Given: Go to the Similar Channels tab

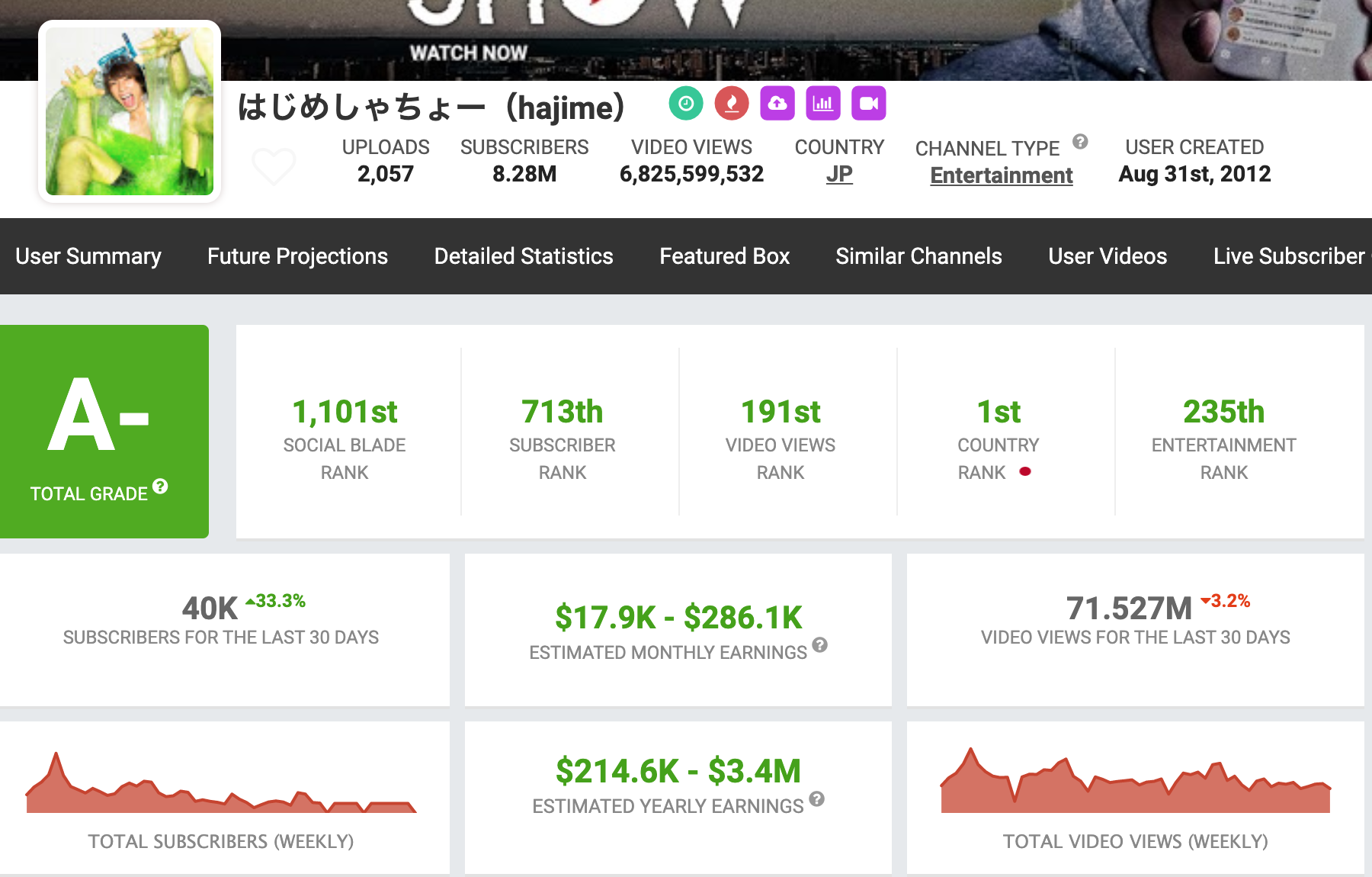Looking at the screenshot, I should tap(918, 256).
